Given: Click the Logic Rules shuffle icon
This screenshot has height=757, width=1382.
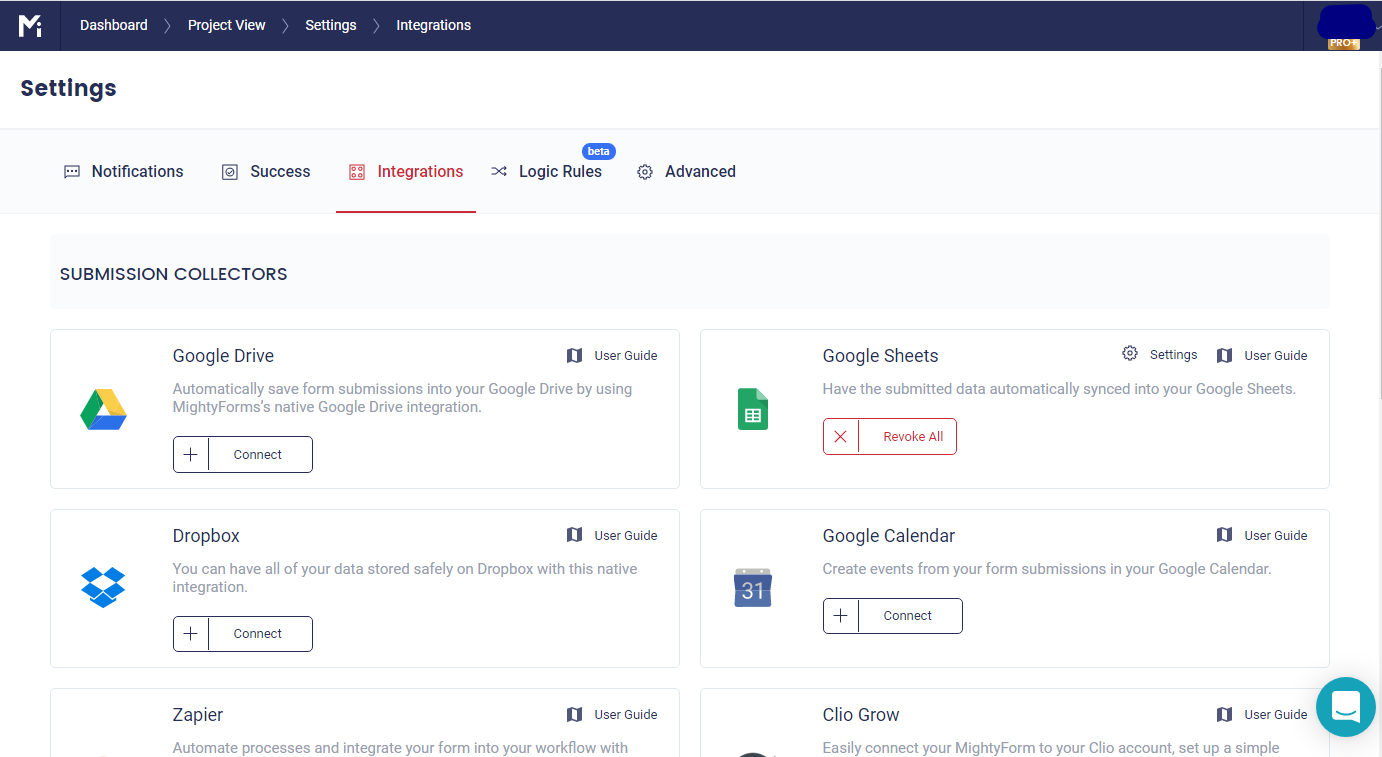Looking at the screenshot, I should click(499, 171).
